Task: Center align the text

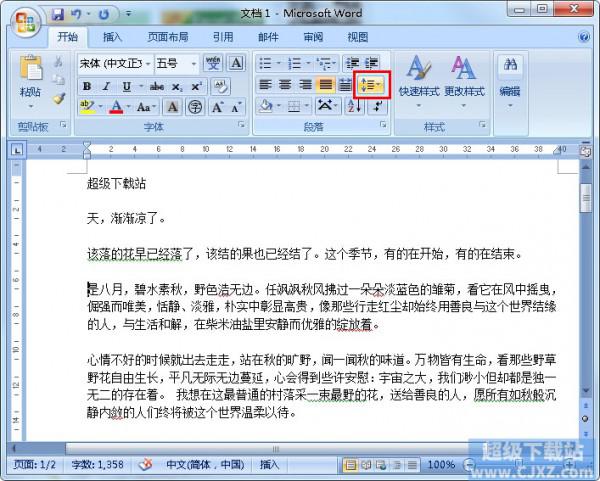Action: coord(285,85)
